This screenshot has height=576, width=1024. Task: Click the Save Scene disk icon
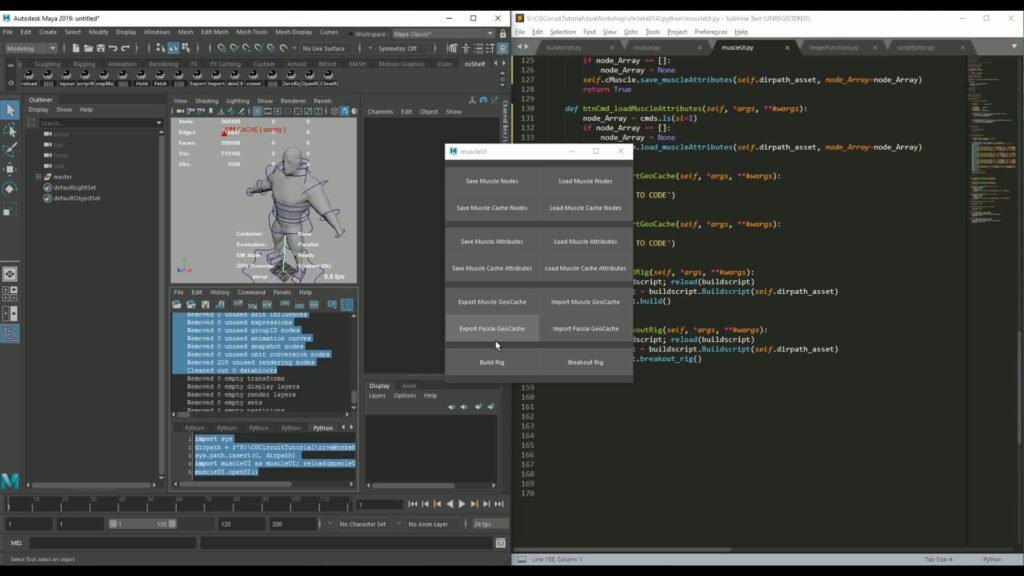point(101,48)
